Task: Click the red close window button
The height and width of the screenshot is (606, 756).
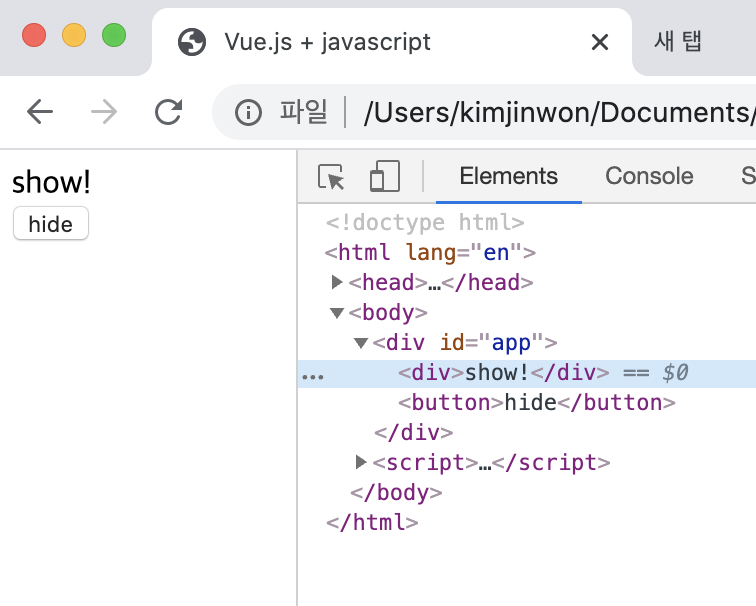Action: (x=34, y=35)
